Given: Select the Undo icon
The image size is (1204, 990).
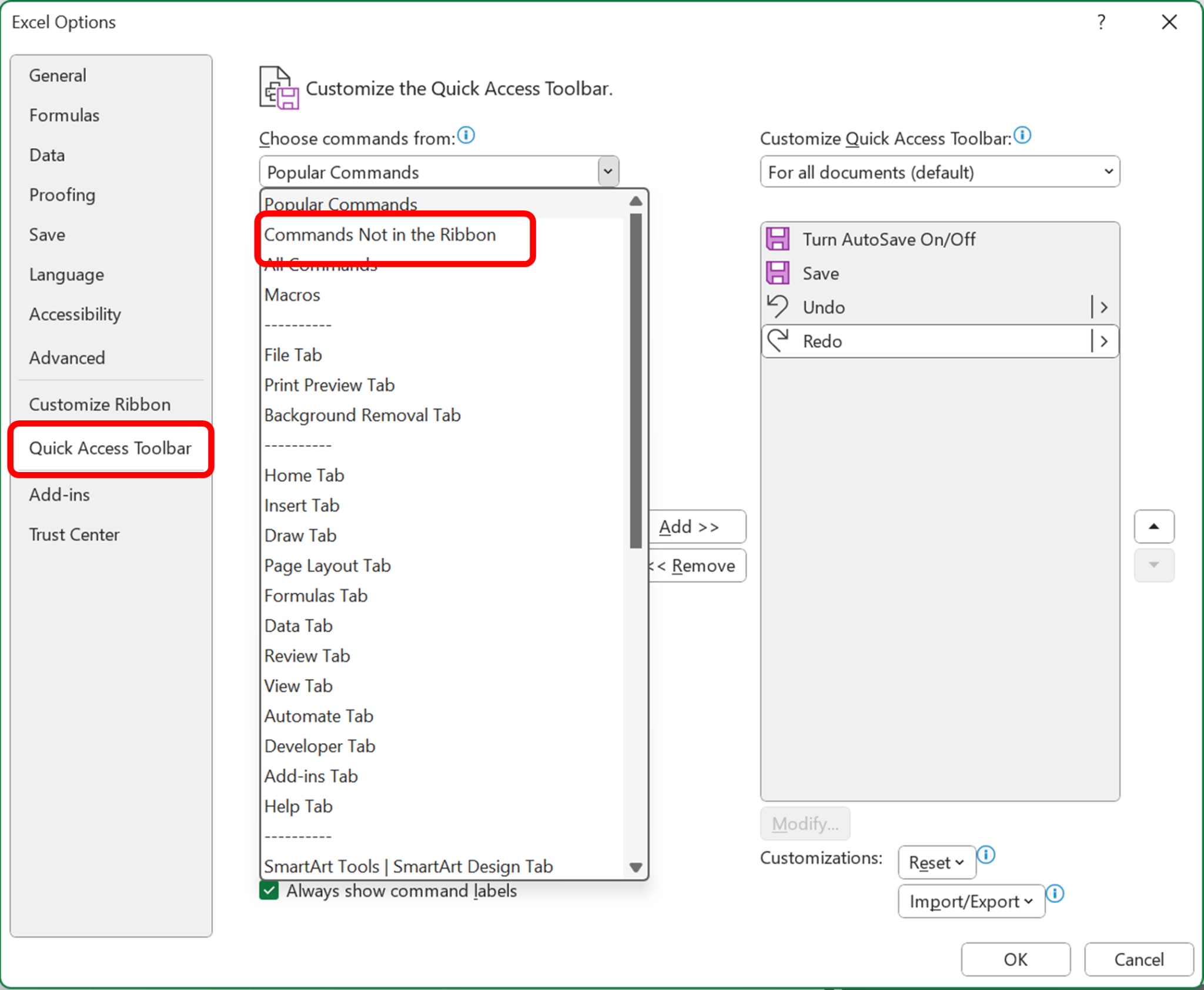Looking at the screenshot, I should pos(778,306).
